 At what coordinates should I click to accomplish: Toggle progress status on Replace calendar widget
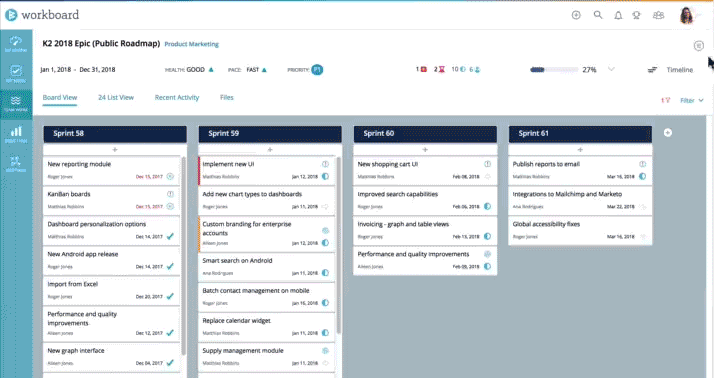(x=325, y=333)
